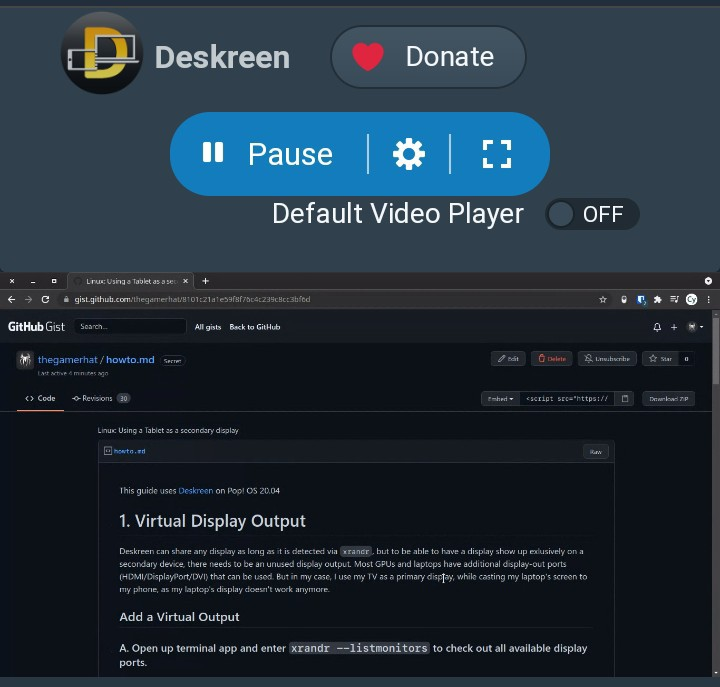The image size is (720, 687).
Task: Bookmark this page with the star icon
Action: (603, 299)
